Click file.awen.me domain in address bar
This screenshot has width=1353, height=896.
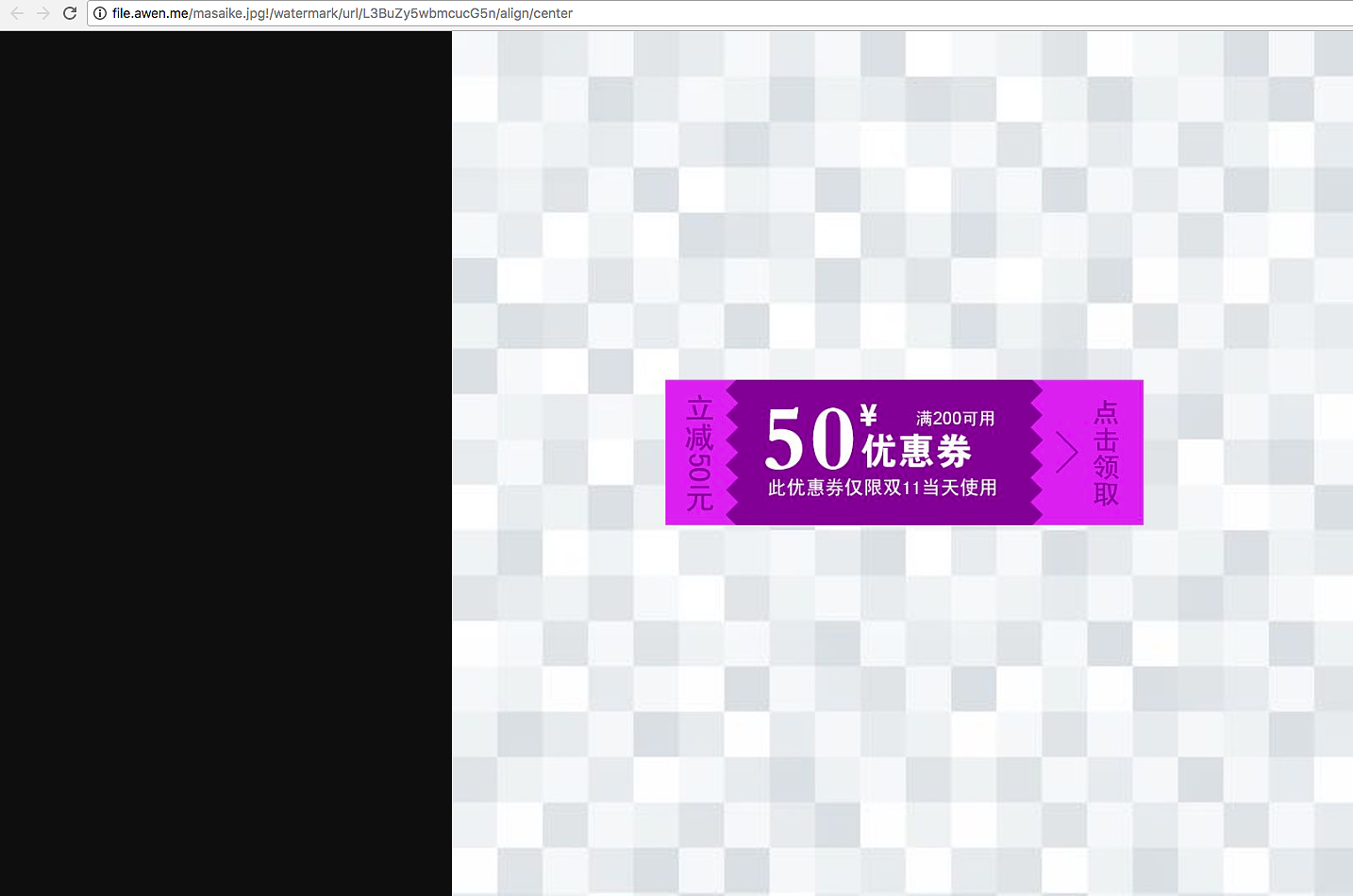(150, 13)
